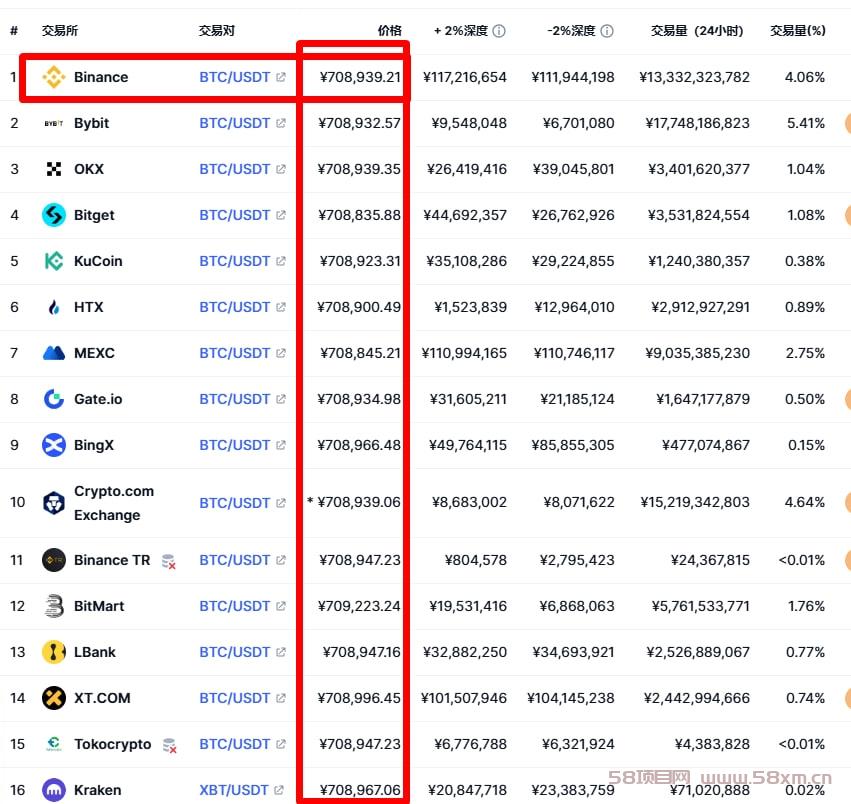Open the Gate.io exchange name link
851x804 pixels.
pos(98,400)
